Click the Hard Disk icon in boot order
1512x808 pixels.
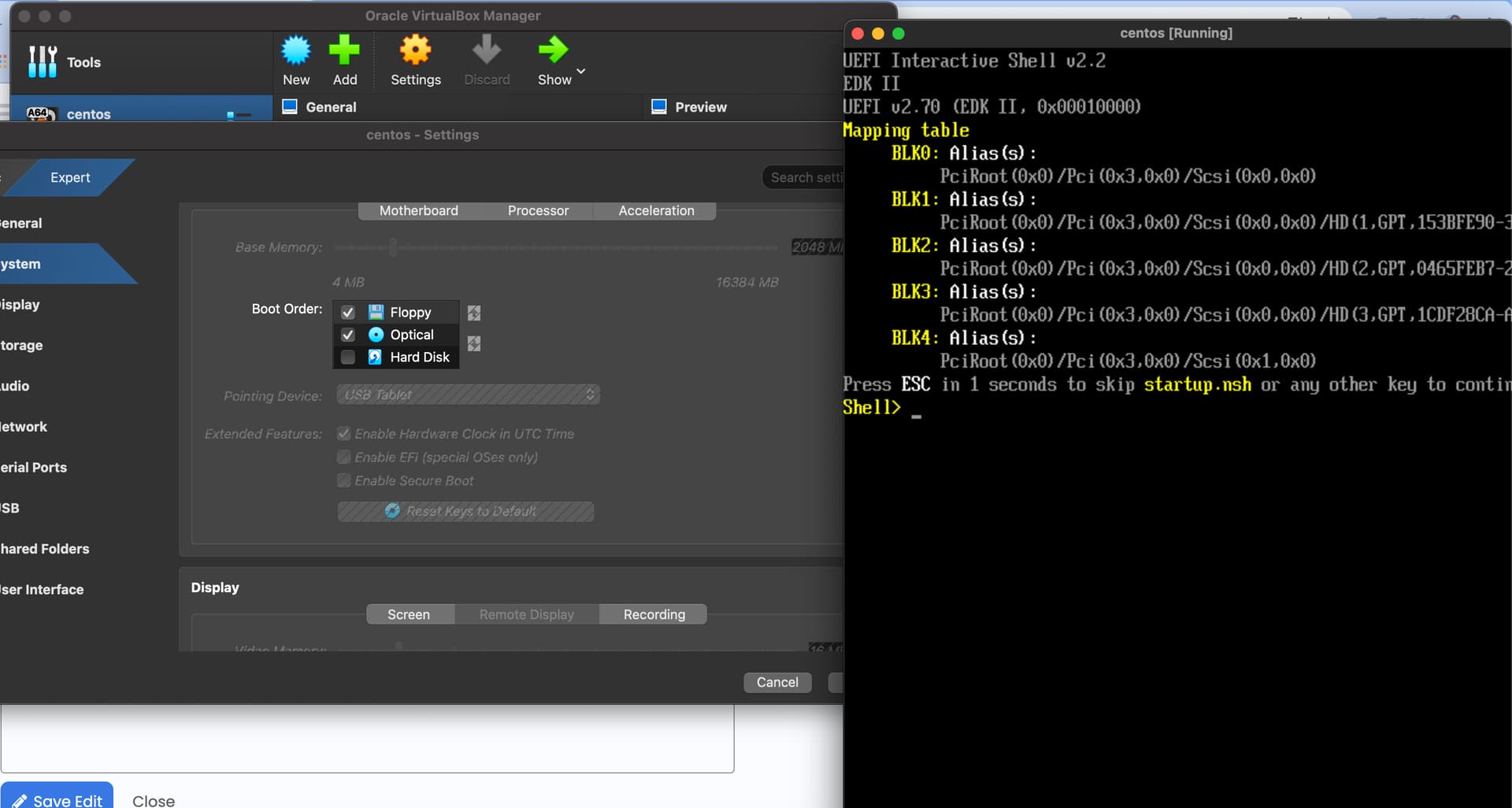[376, 357]
